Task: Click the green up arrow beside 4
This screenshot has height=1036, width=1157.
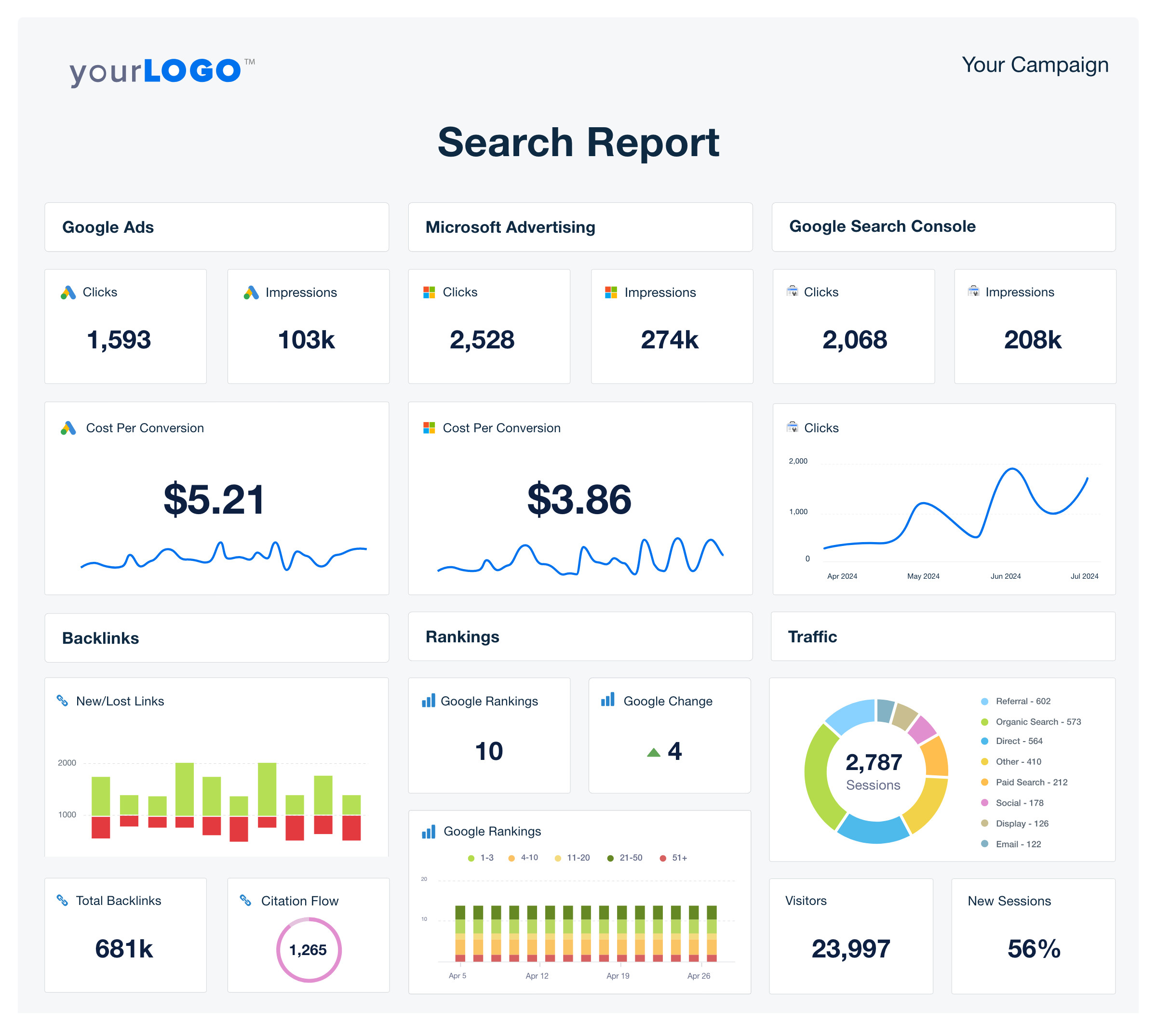Action: (654, 753)
